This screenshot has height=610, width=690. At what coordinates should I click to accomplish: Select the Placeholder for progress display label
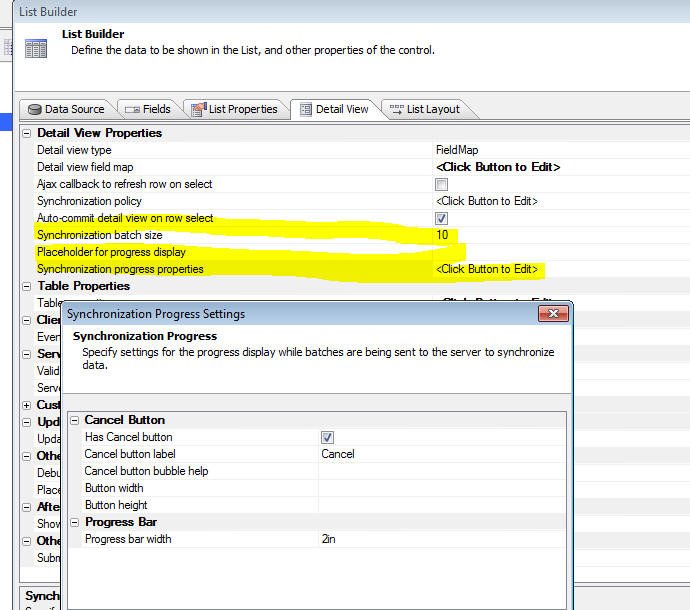[x=111, y=252]
